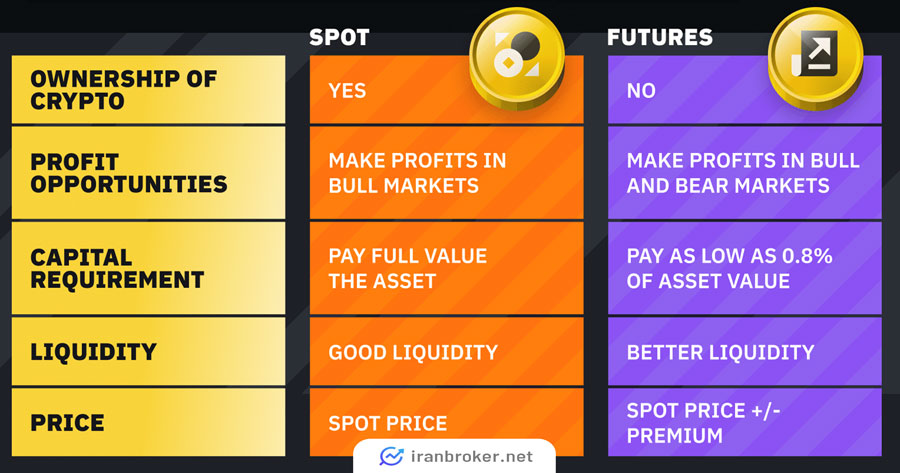
Task: Select the SPOT column heading
Action: 339,38
